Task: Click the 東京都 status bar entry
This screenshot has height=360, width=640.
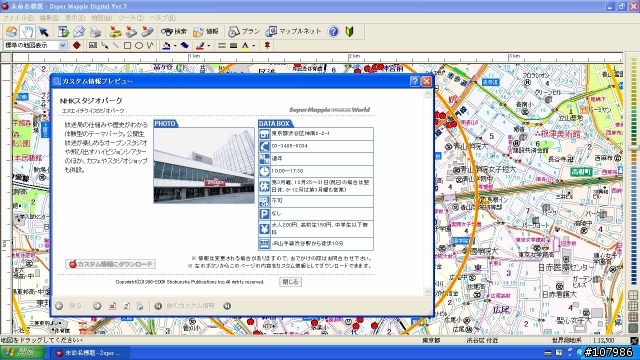Action: tap(431, 340)
